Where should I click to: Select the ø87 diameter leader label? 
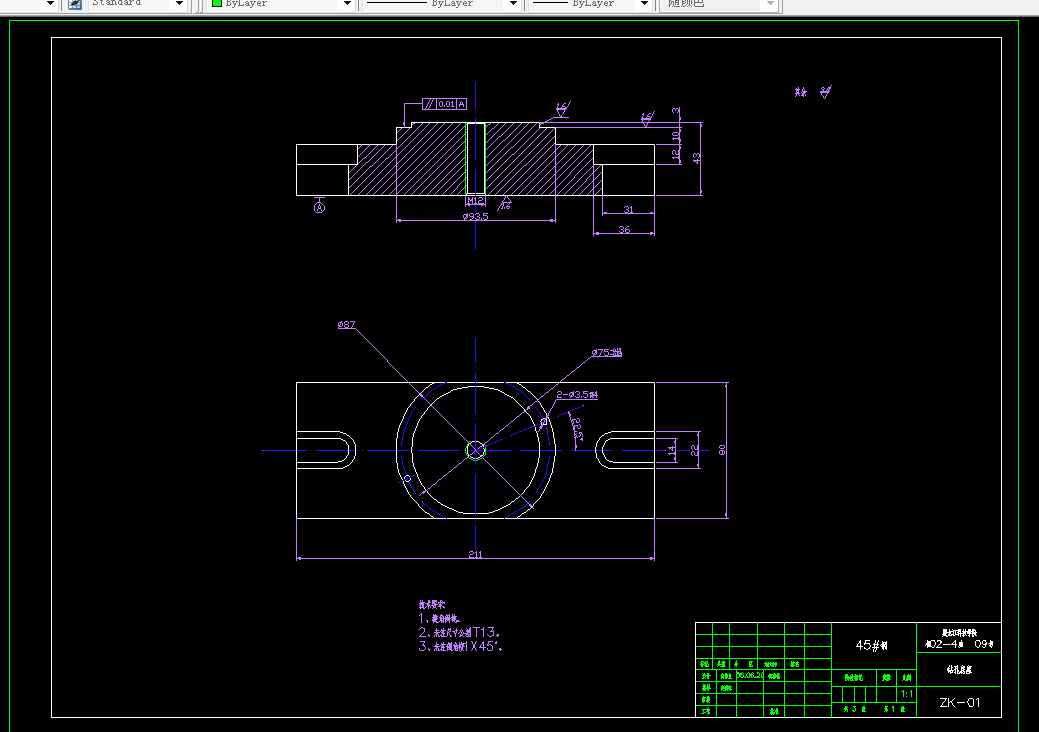coord(347,325)
